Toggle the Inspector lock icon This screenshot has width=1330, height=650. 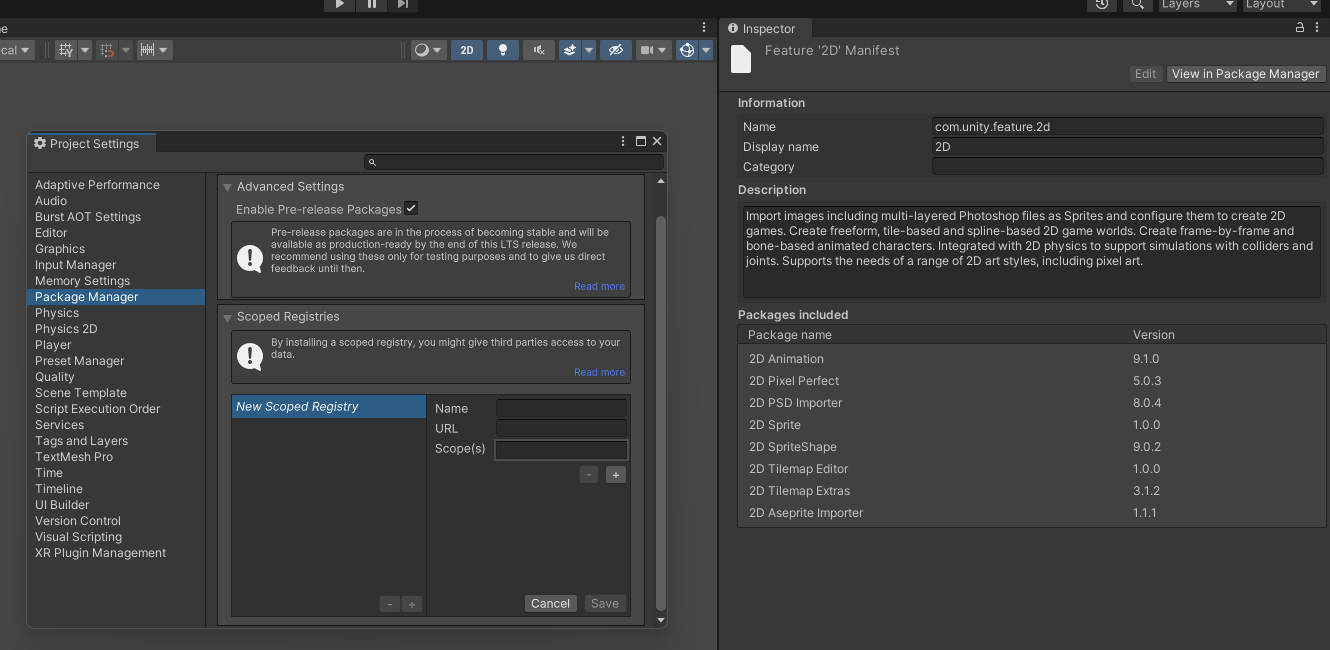pos(1301,29)
